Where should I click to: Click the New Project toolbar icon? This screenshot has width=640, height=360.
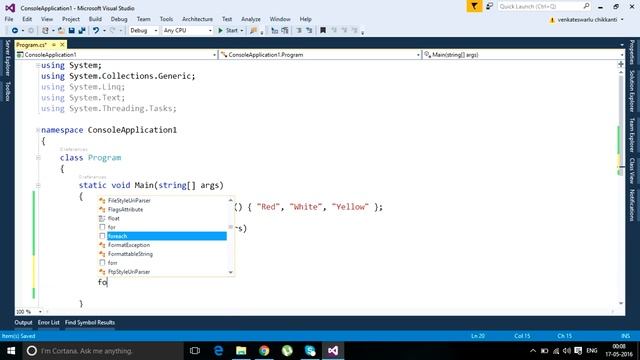click(45, 31)
